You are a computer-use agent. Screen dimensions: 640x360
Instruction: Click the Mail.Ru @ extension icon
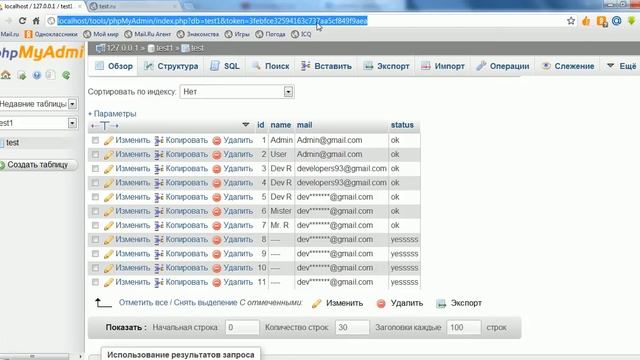point(616,21)
